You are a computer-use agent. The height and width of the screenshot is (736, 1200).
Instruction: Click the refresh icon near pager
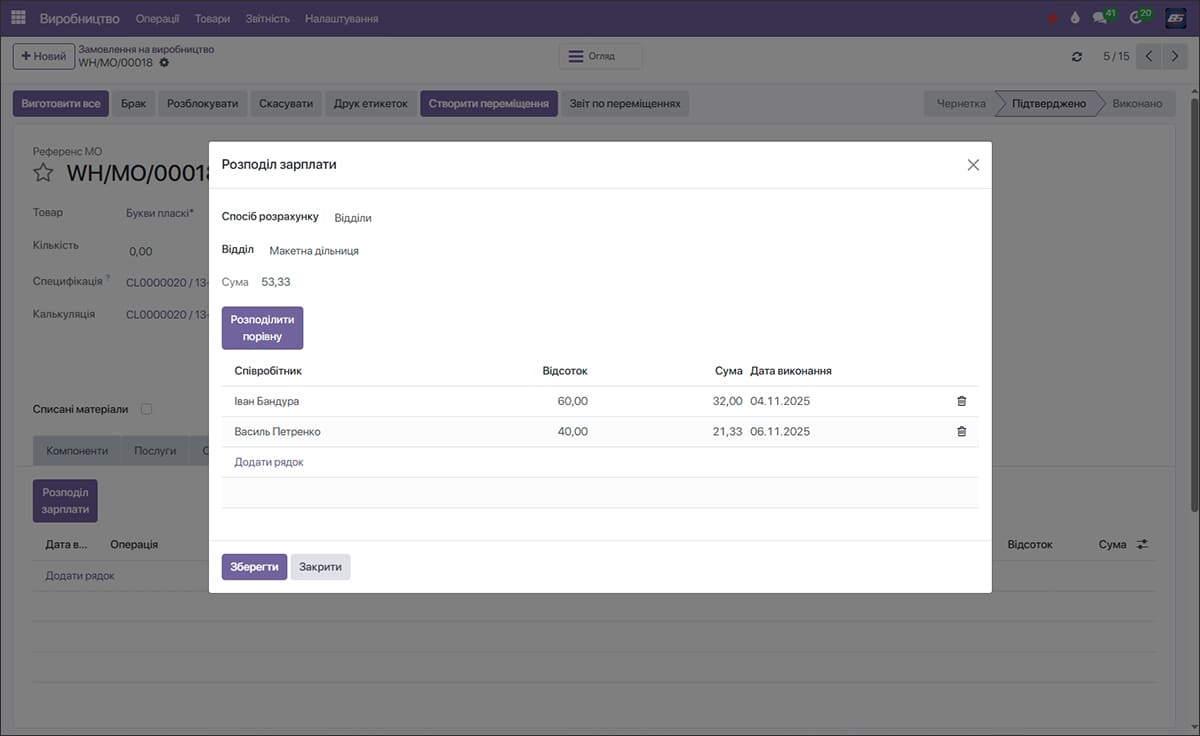(1076, 57)
